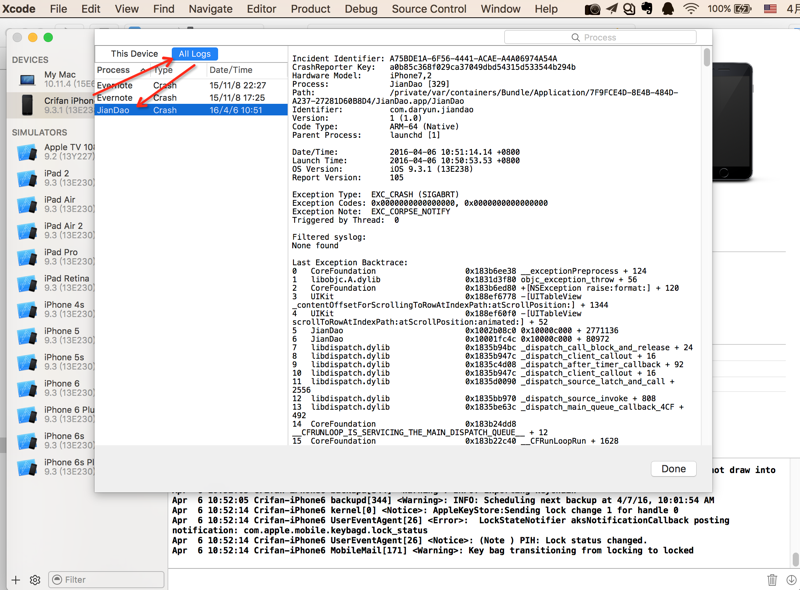This screenshot has width=800, height=590.
Task: Sort logs by Process column header
Action: tap(113, 70)
